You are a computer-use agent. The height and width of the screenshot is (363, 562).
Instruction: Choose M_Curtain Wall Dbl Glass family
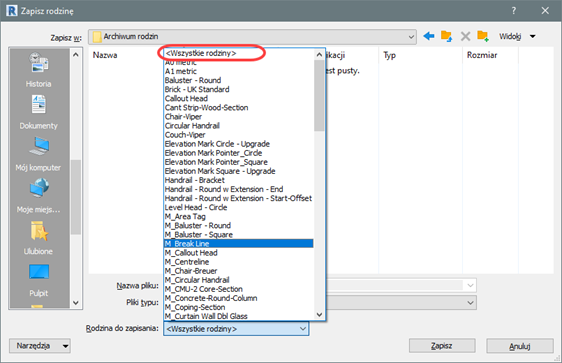point(206,316)
